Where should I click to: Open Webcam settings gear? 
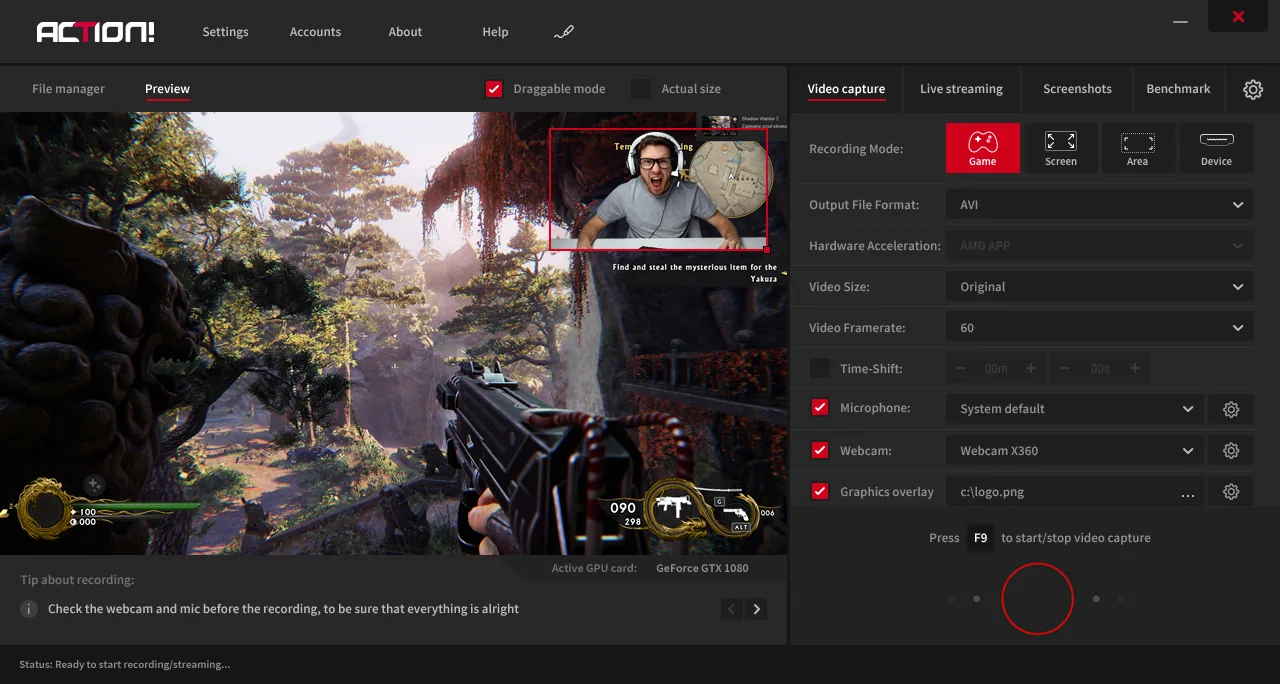click(x=1231, y=451)
